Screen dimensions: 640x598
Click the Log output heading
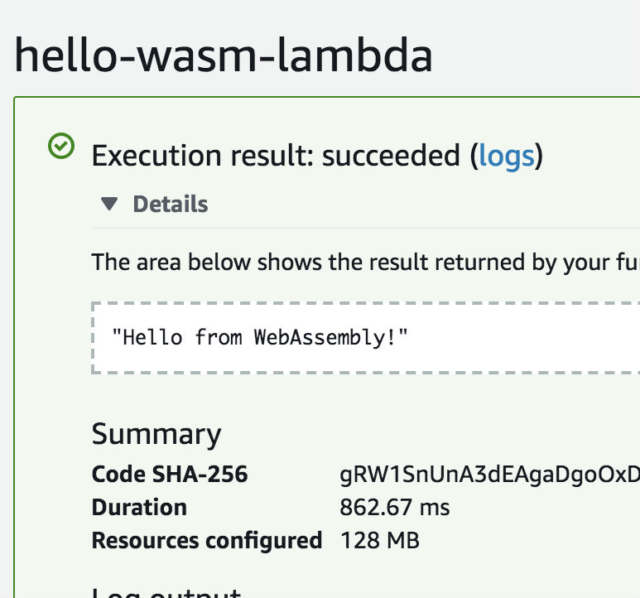pyautogui.click(x=166, y=593)
